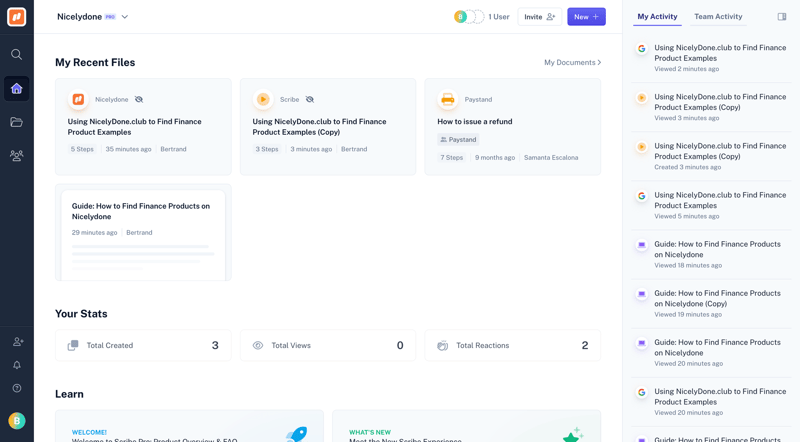Open the documents folder icon in the sidebar

(x=16, y=122)
